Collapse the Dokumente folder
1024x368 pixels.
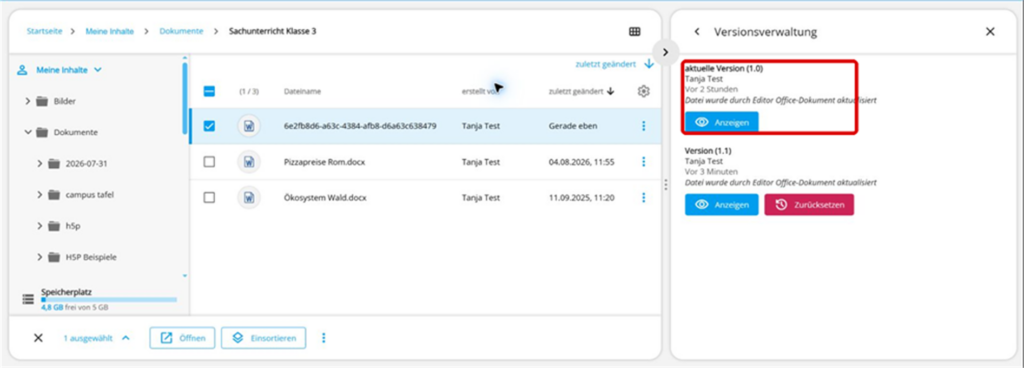28,132
